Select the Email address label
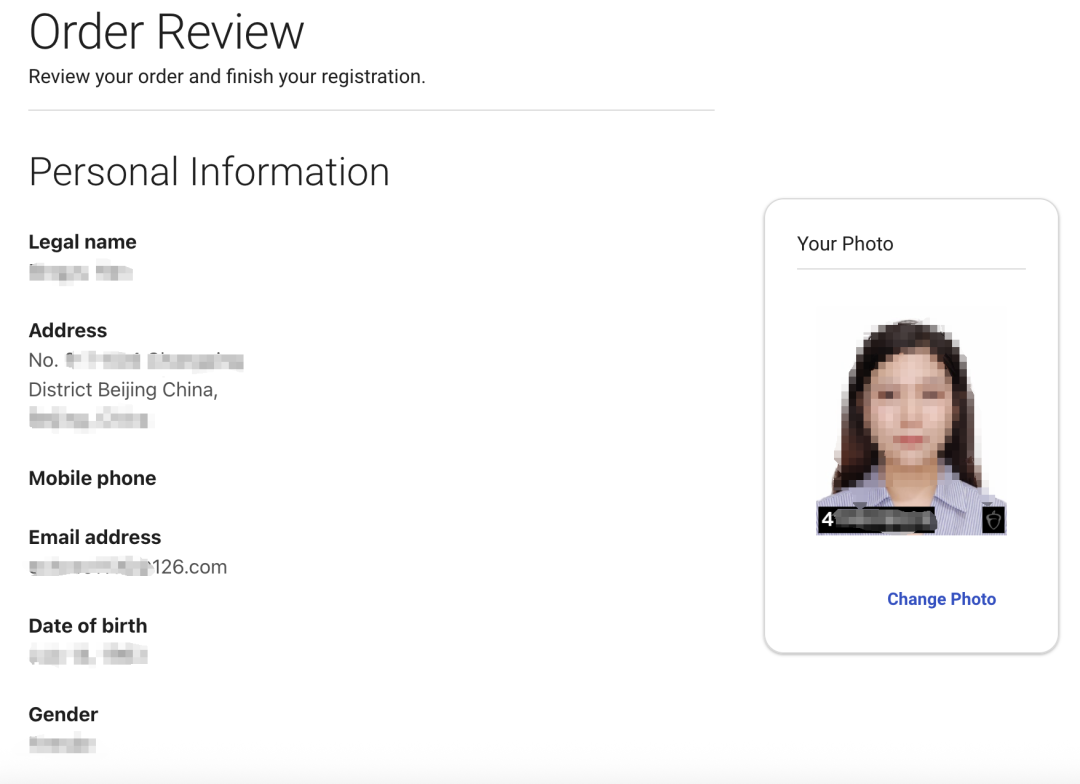 [x=94, y=537]
